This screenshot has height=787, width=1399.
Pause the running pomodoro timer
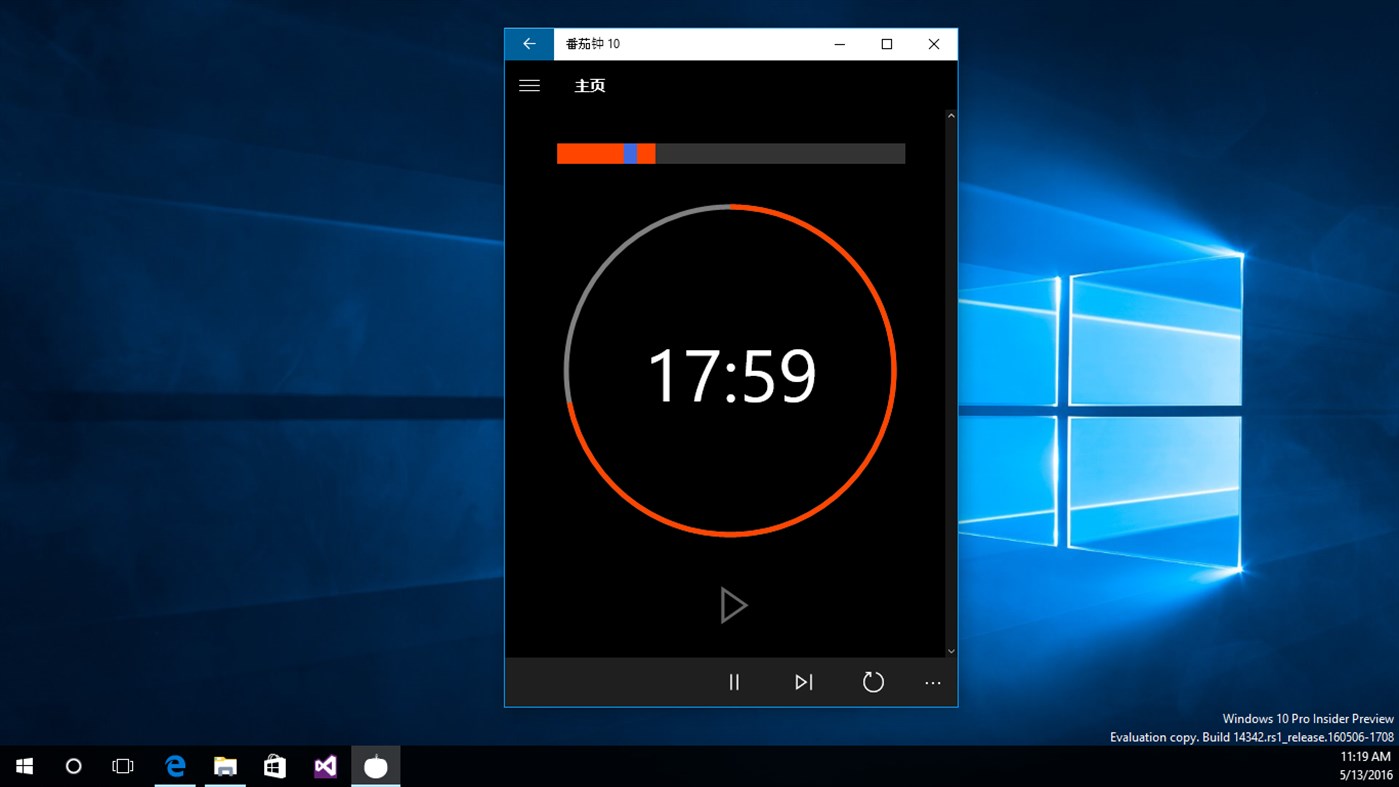pos(734,682)
